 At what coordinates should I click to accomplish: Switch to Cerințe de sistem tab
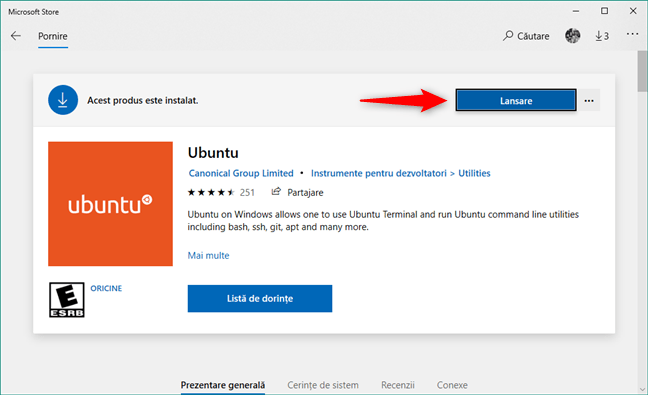tap(323, 385)
